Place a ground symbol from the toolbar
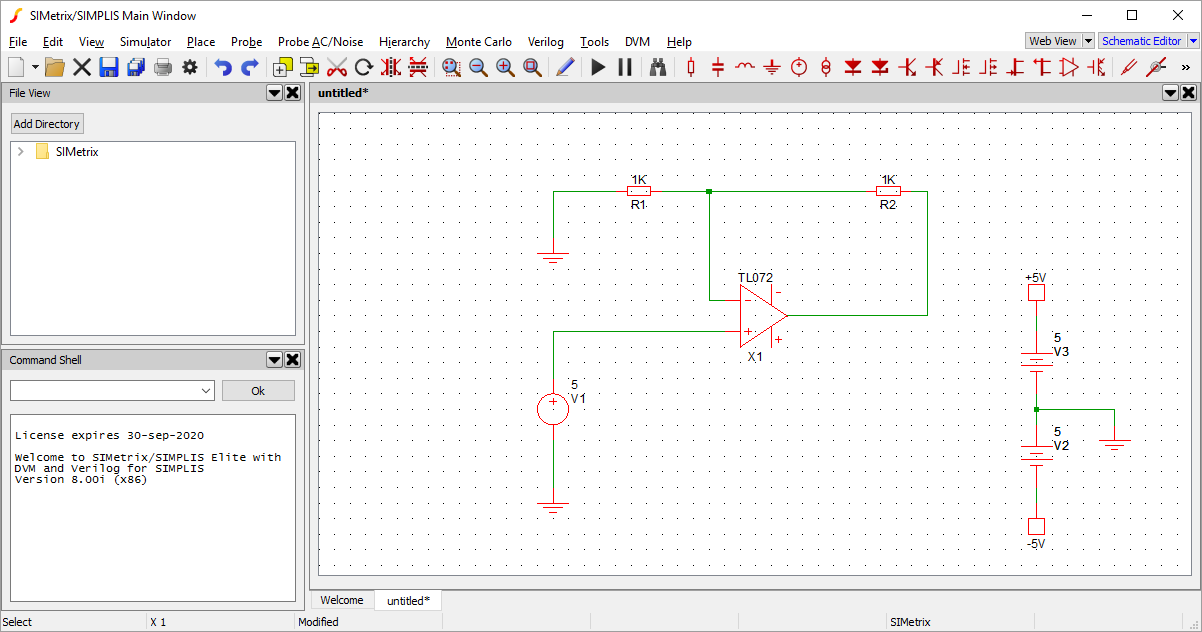The image size is (1202, 632). point(772,67)
